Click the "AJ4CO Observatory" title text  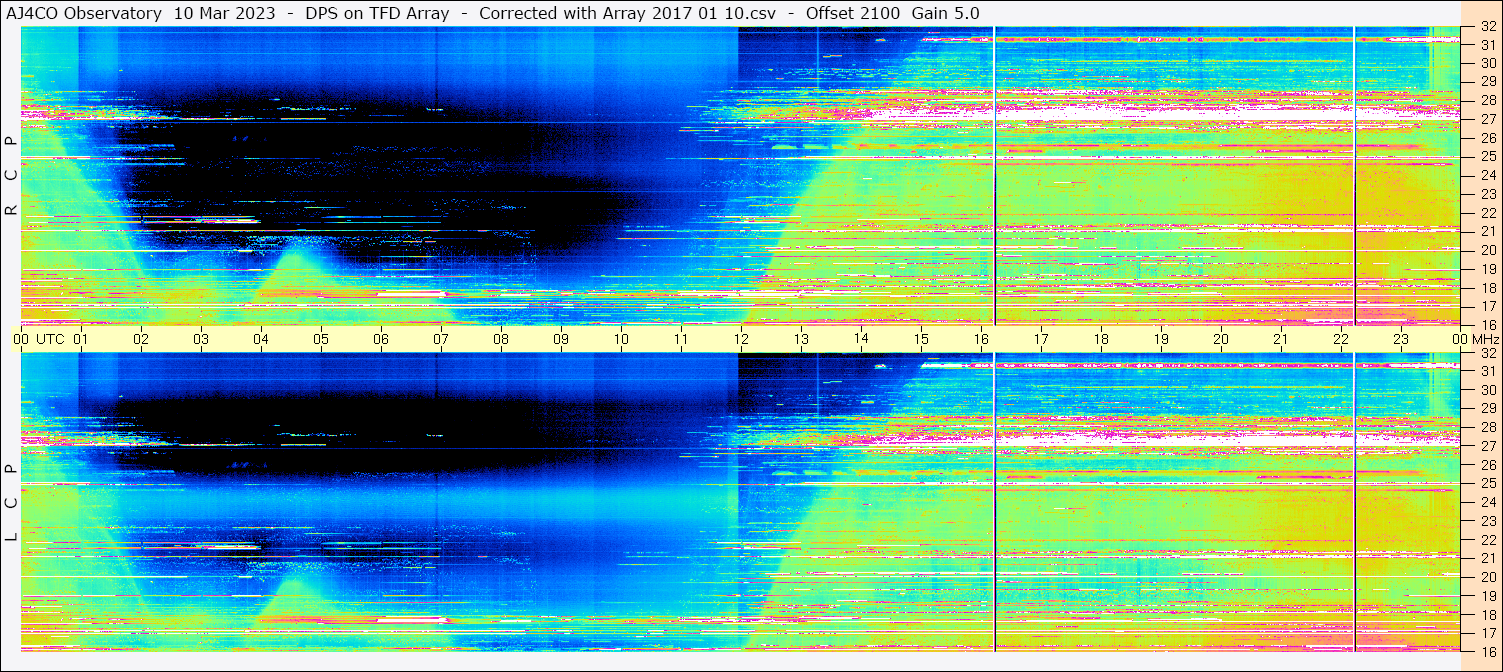pyautogui.click(x=85, y=13)
